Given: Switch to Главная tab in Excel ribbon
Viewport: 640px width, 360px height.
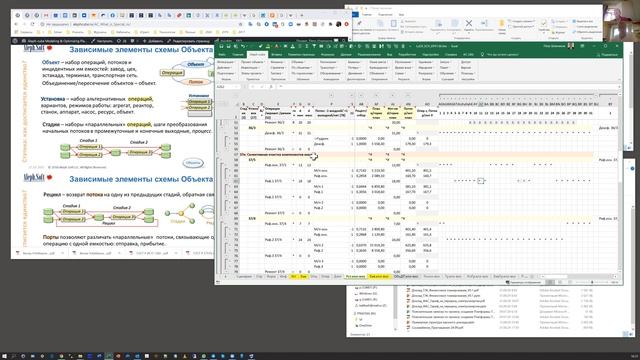Looking at the screenshot, I should tap(238, 54).
